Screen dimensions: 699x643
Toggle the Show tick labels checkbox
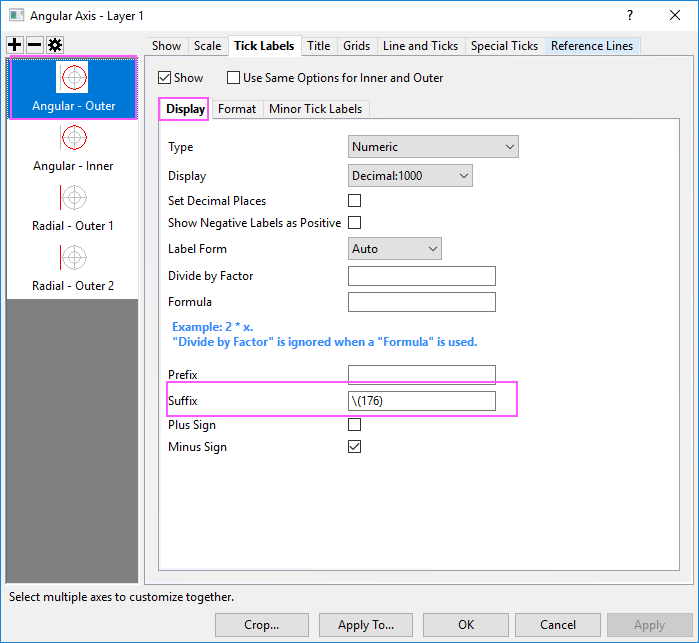coord(165,77)
